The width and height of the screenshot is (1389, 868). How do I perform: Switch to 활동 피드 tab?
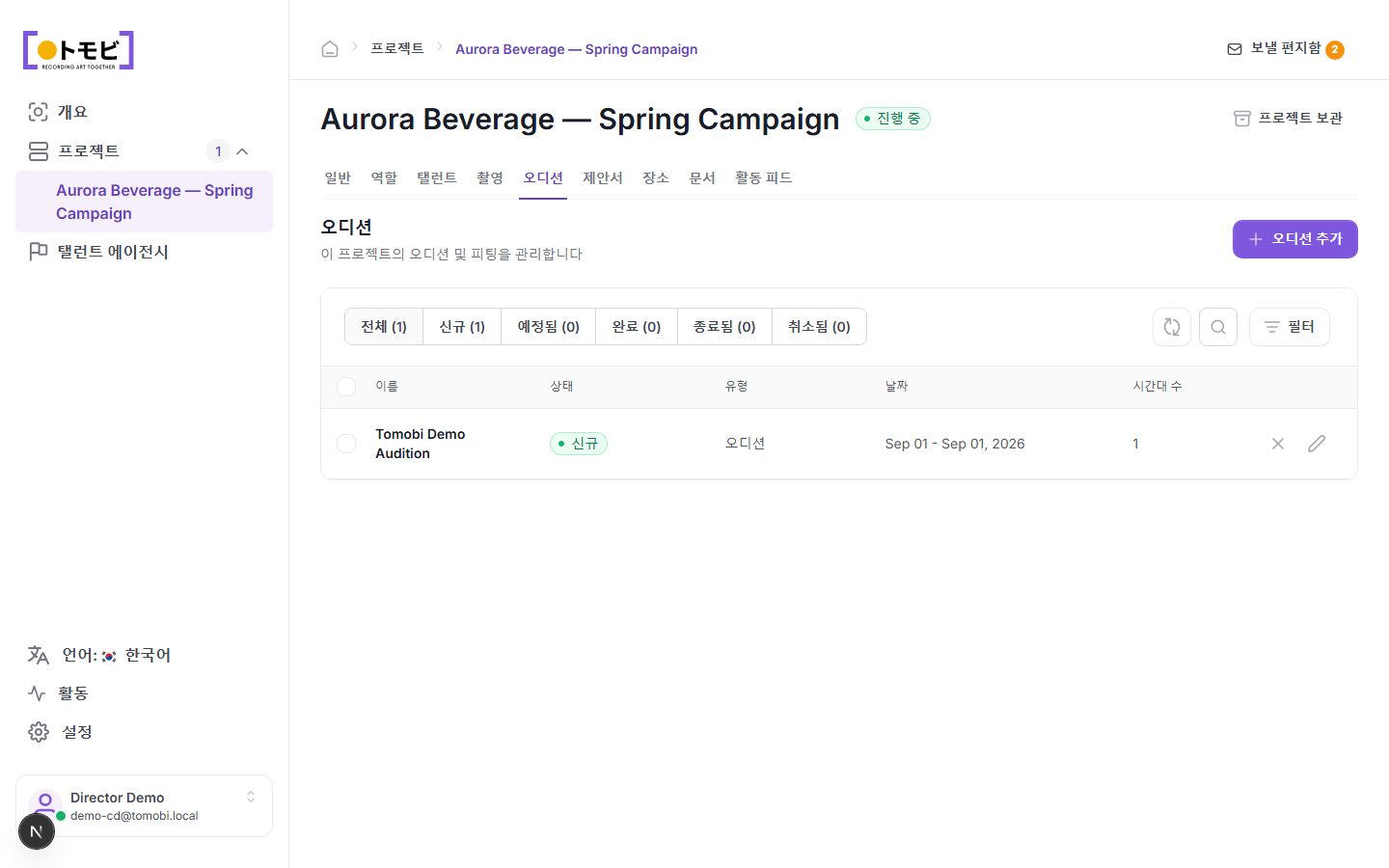point(763,178)
